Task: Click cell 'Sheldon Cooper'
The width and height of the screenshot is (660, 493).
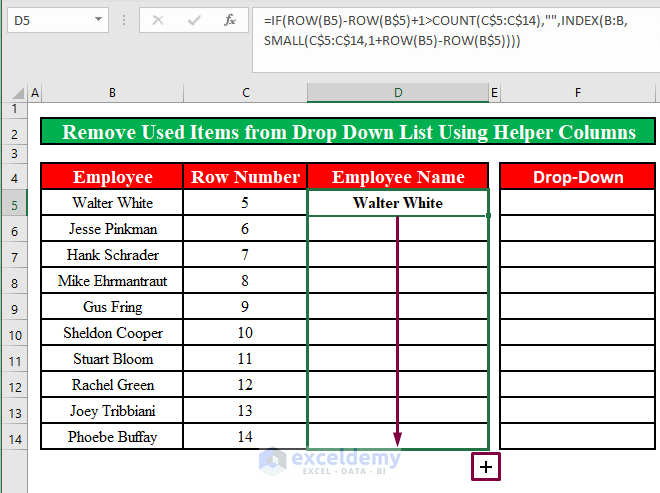Action: (112, 333)
